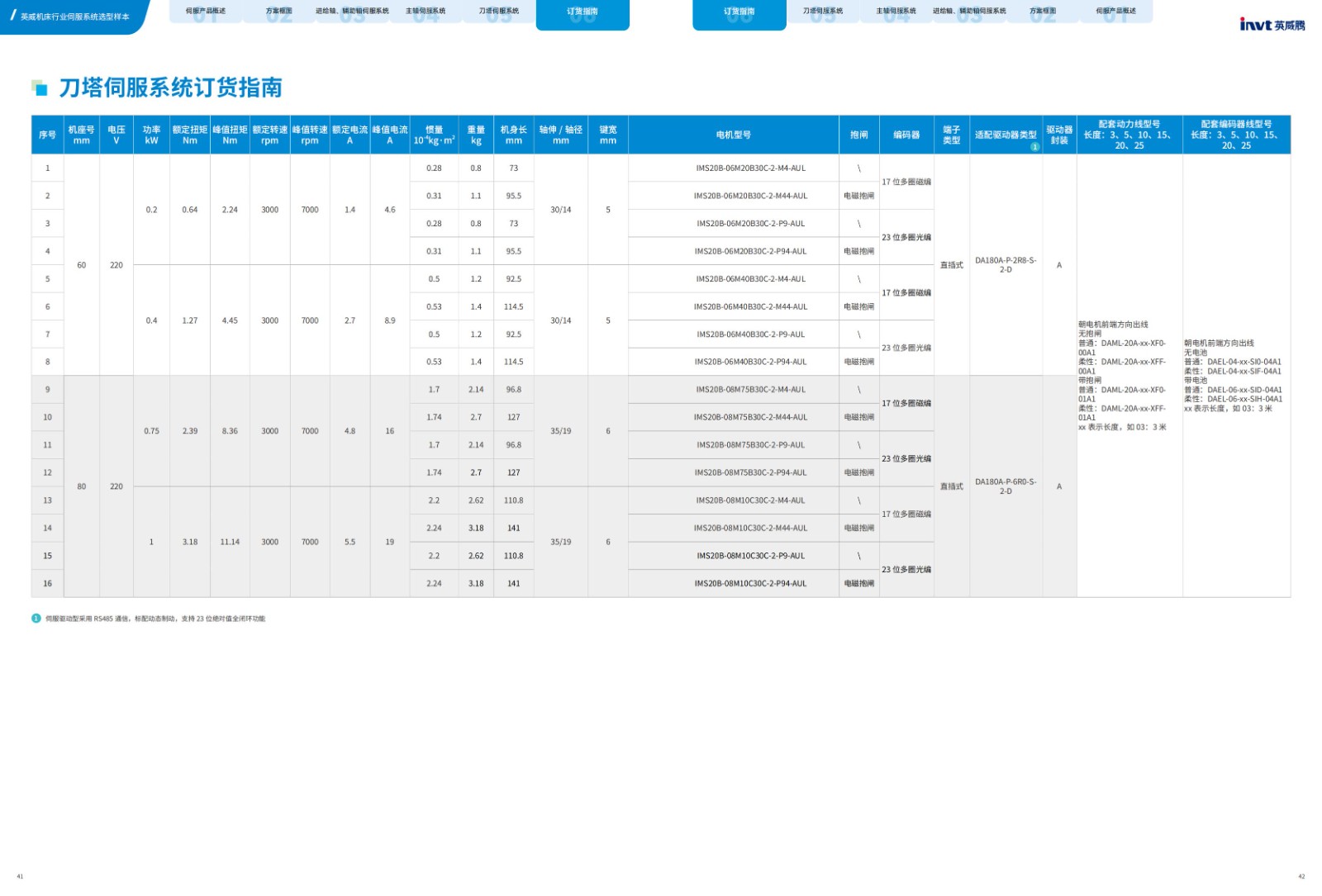The height and width of the screenshot is (896, 1322).
Task: Open the left-page 伺服产品概述 tab
Action: (205, 12)
